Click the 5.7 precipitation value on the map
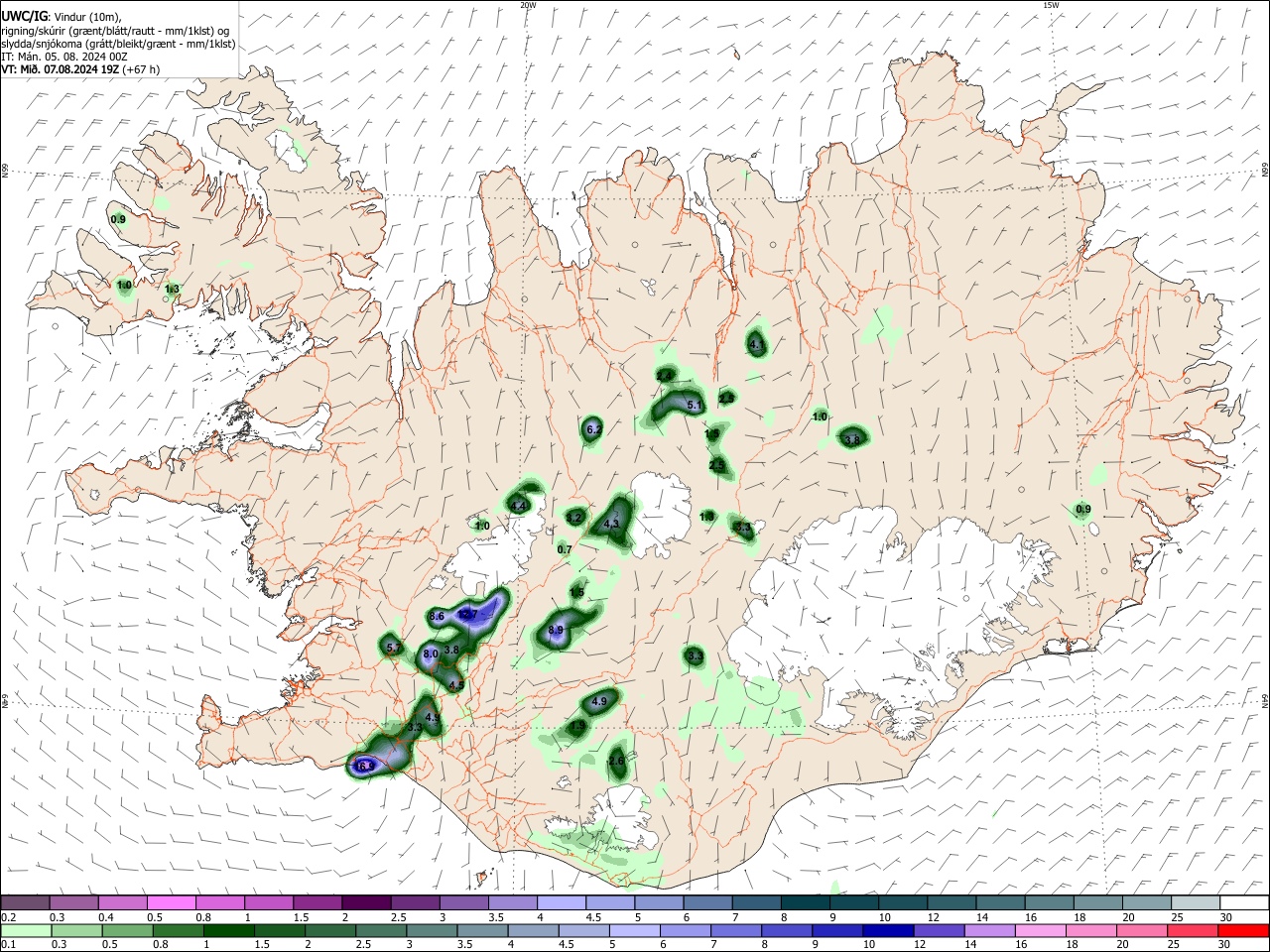The height and width of the screenshot is (952, 1270). (x=393, y=648)
